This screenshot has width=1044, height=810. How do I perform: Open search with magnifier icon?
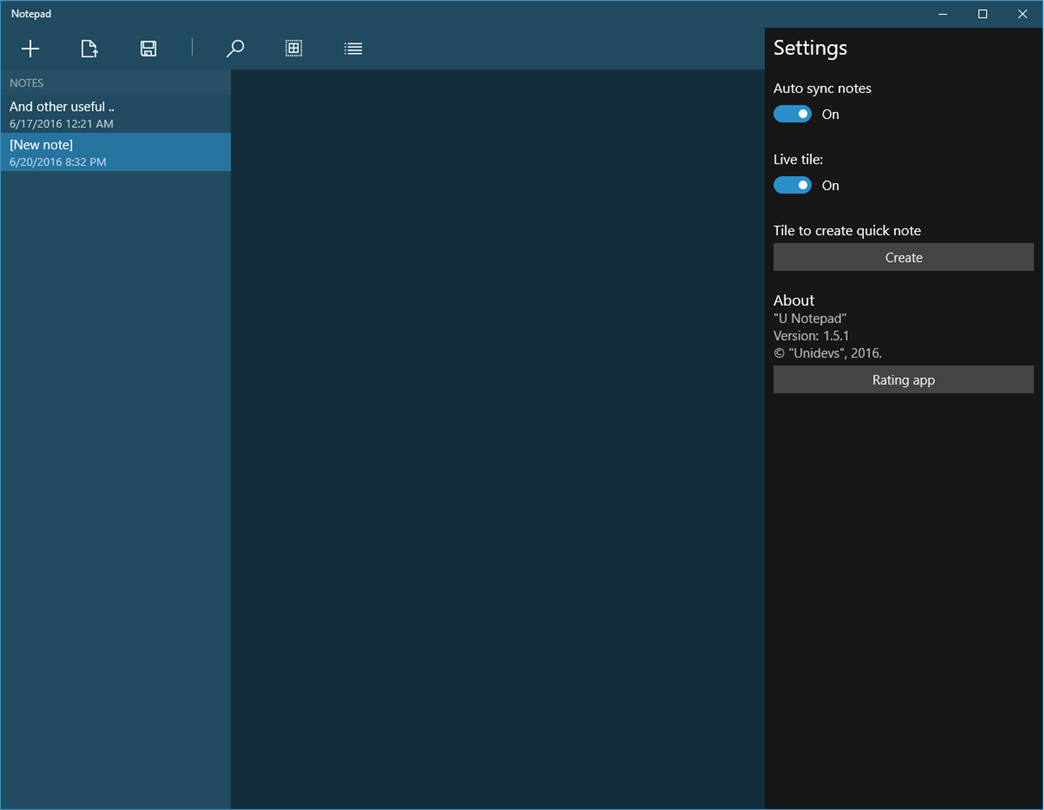click(235, 49)
